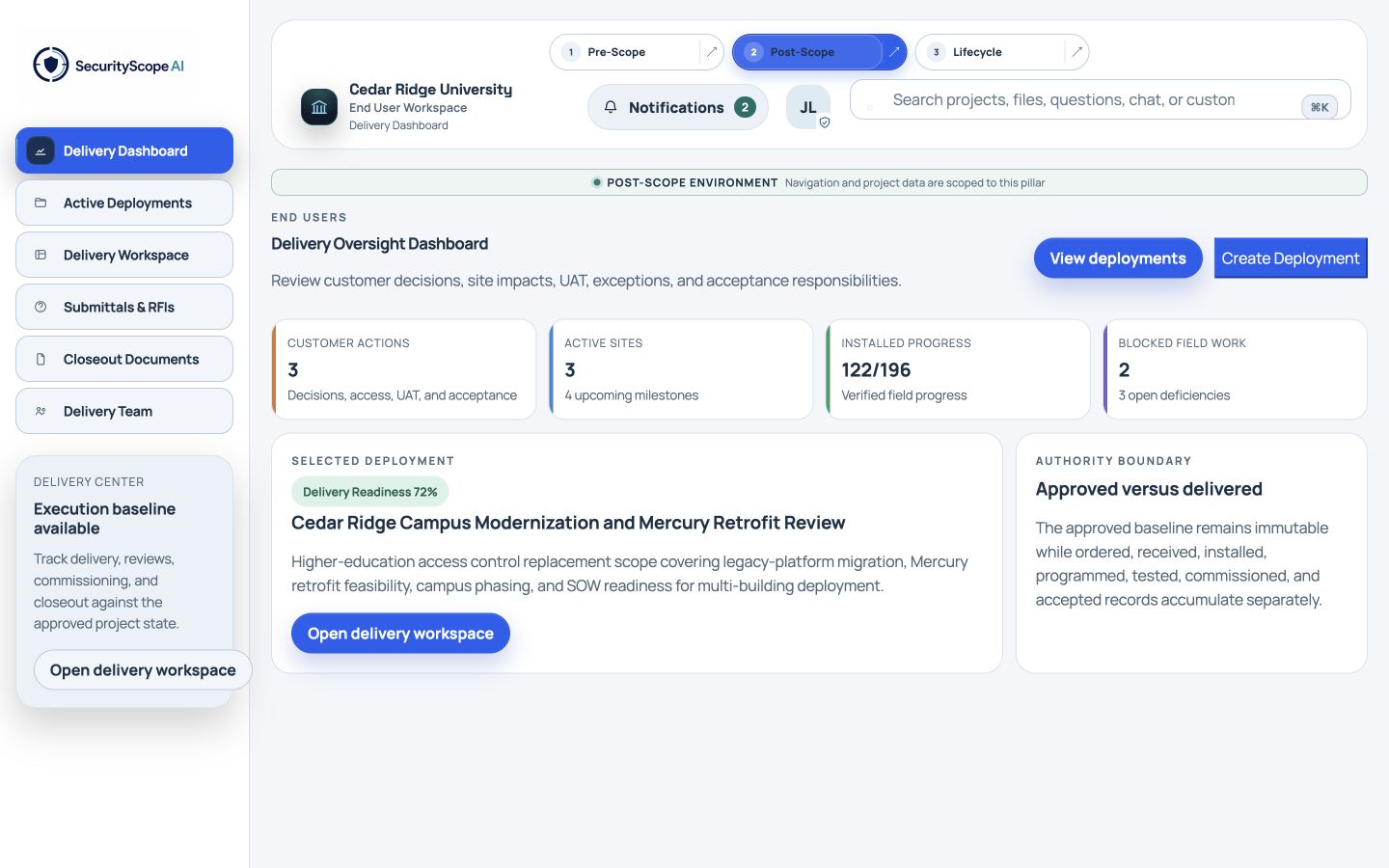Switch to the Pre-Scope pillar tab
This screenshot has width=1389, height=868.
click(x=626, y=52)
